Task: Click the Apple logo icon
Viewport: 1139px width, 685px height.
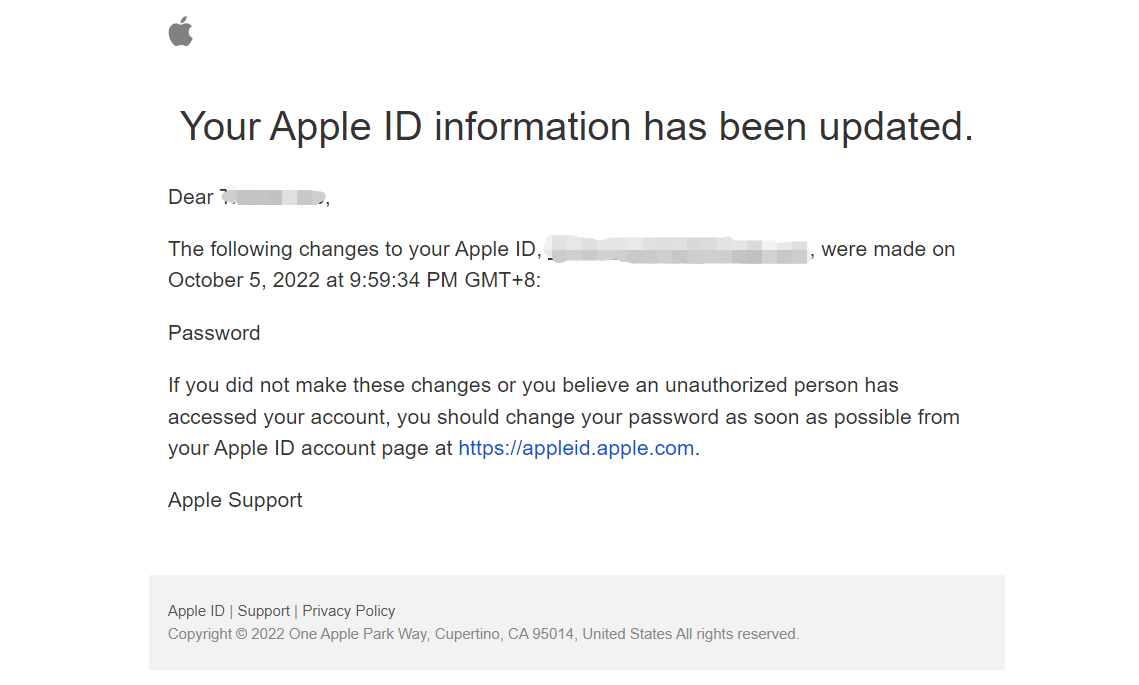Action: pos(180,32)
